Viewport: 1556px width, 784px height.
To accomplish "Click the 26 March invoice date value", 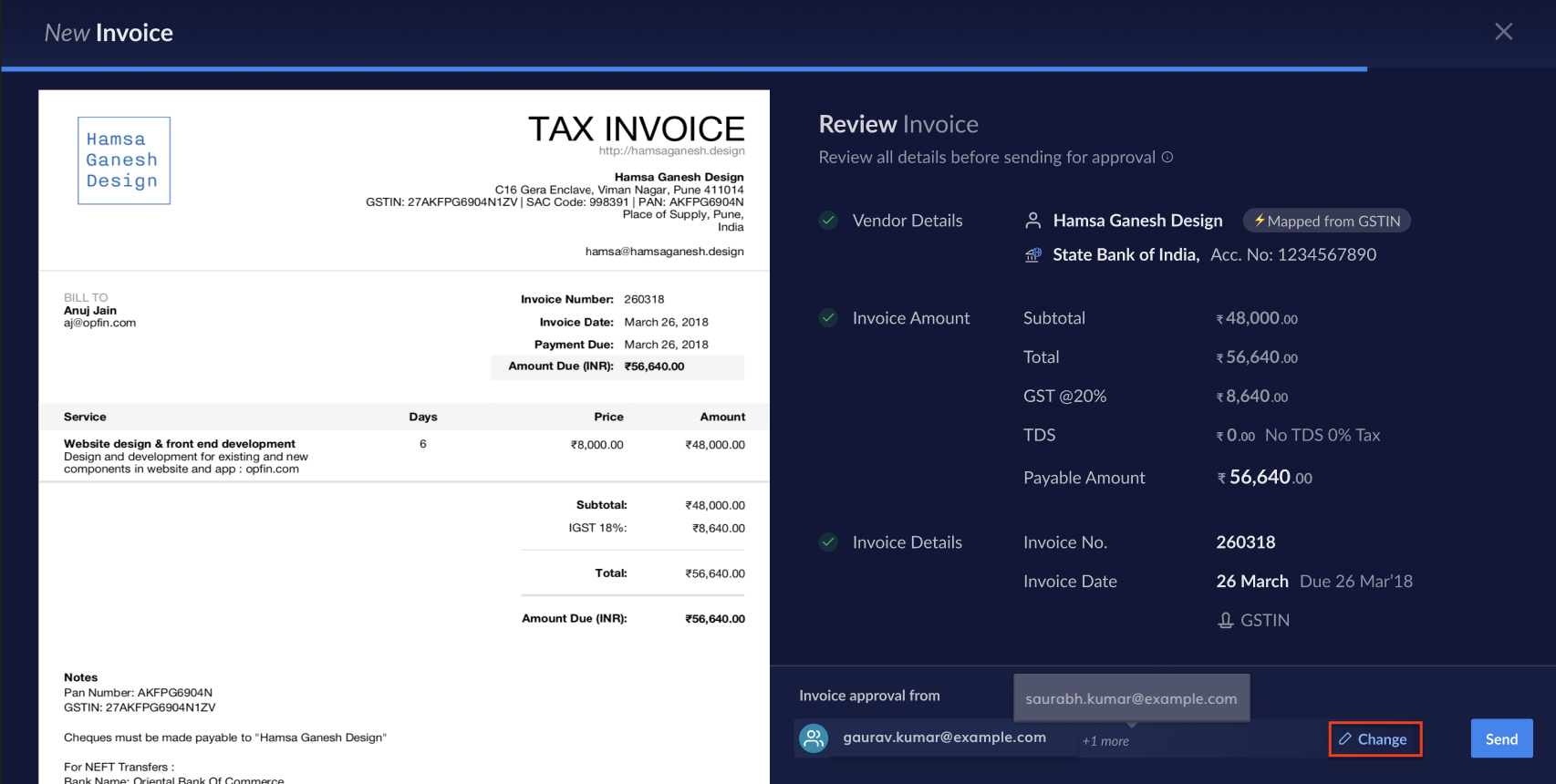I will click(x=1252, y=581).
